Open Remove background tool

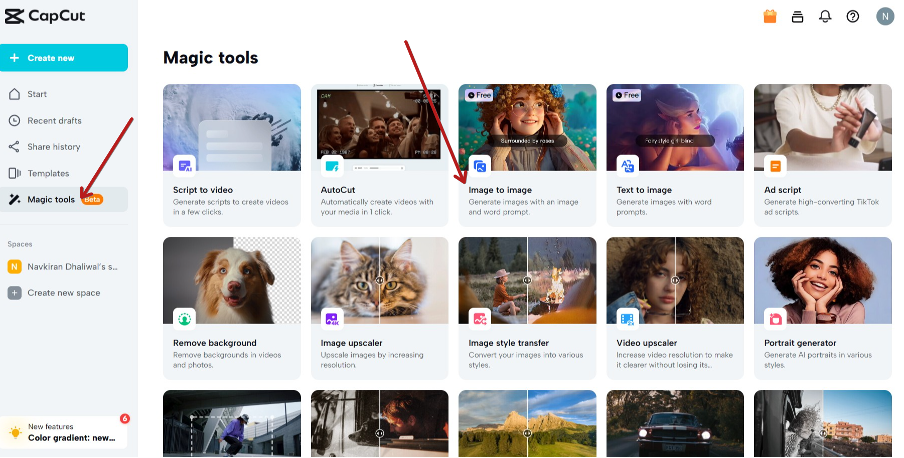point(232,309)
